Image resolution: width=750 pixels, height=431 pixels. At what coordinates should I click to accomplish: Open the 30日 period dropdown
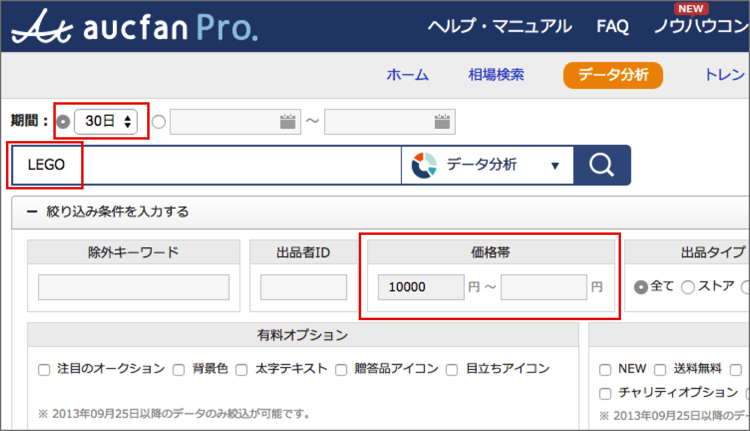[x=109, y=122]
